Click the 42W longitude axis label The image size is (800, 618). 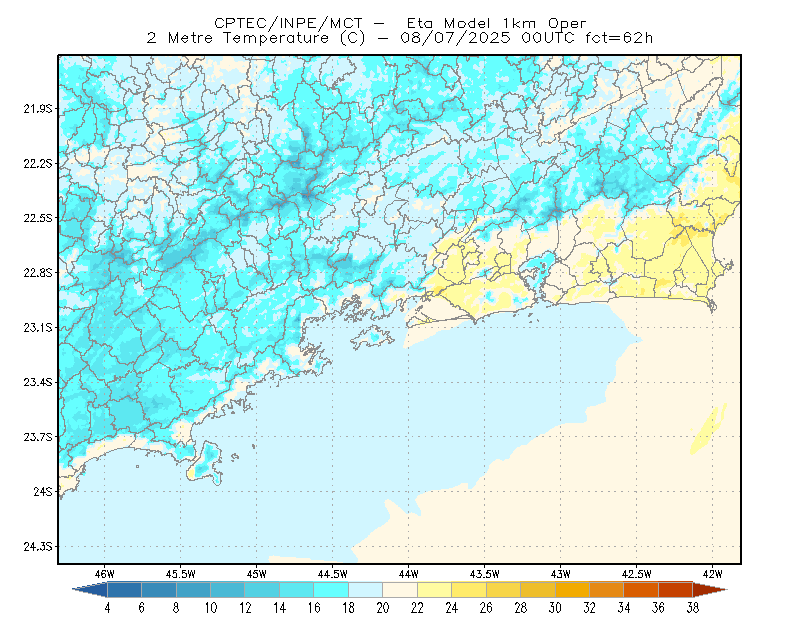pos(712,574)
